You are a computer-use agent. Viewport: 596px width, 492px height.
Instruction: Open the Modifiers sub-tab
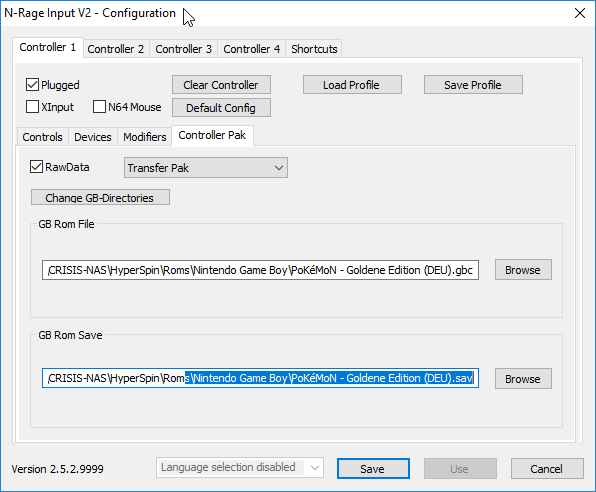(x=145, y=137)
